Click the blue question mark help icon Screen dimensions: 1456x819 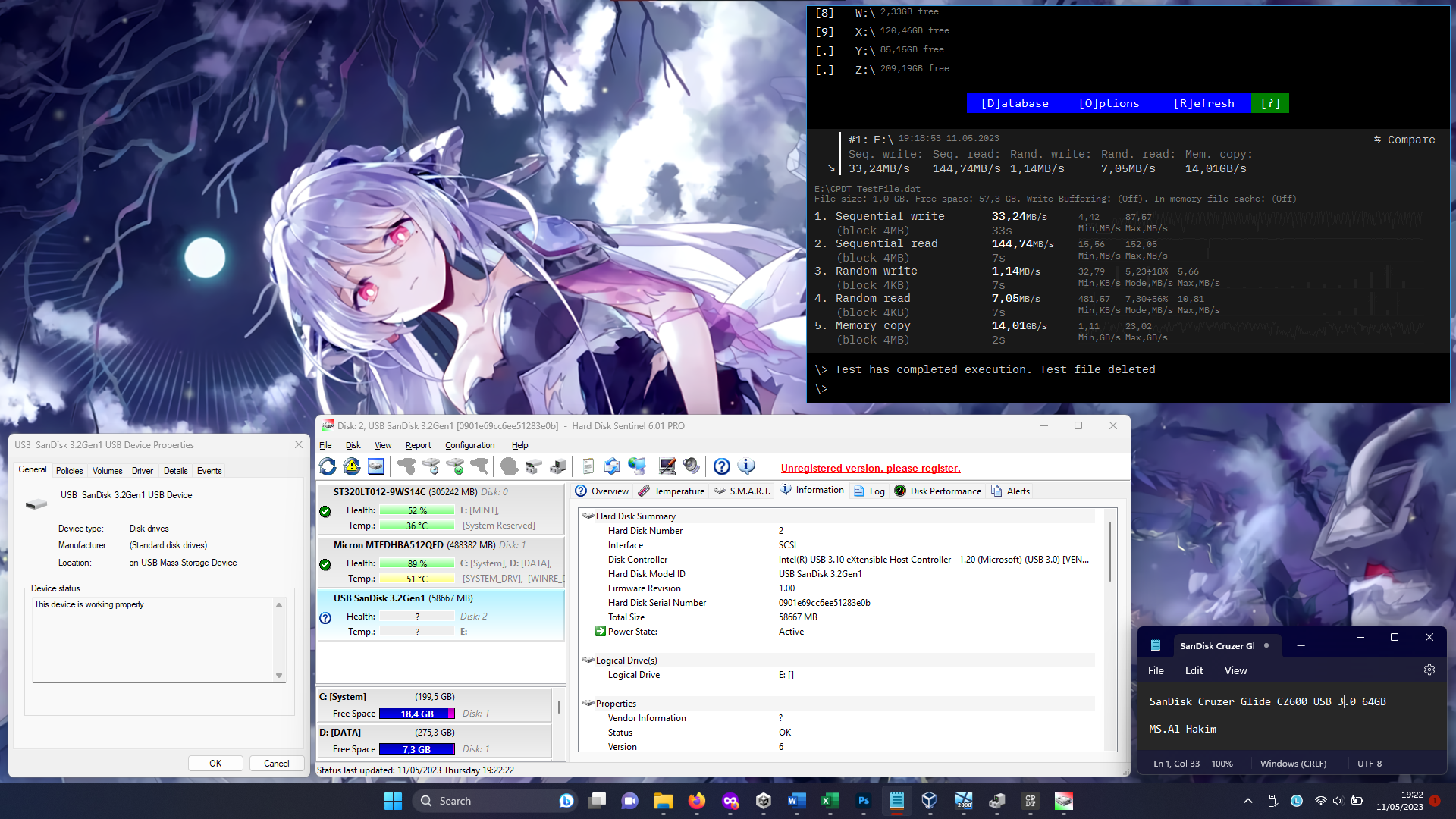click(x=722, y=466)
